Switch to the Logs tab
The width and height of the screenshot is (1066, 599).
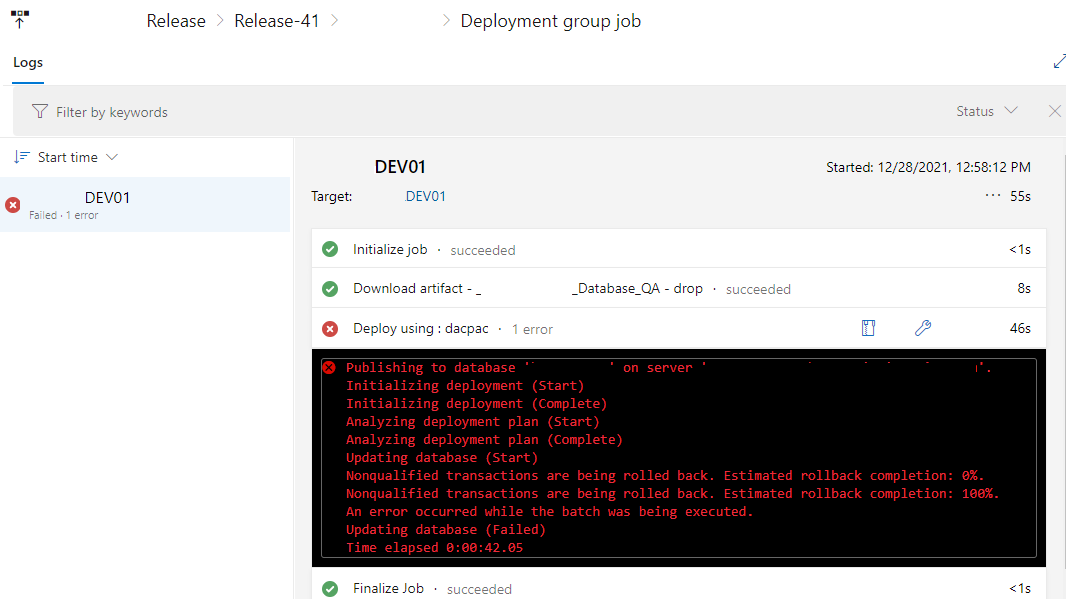click(27, 62)
